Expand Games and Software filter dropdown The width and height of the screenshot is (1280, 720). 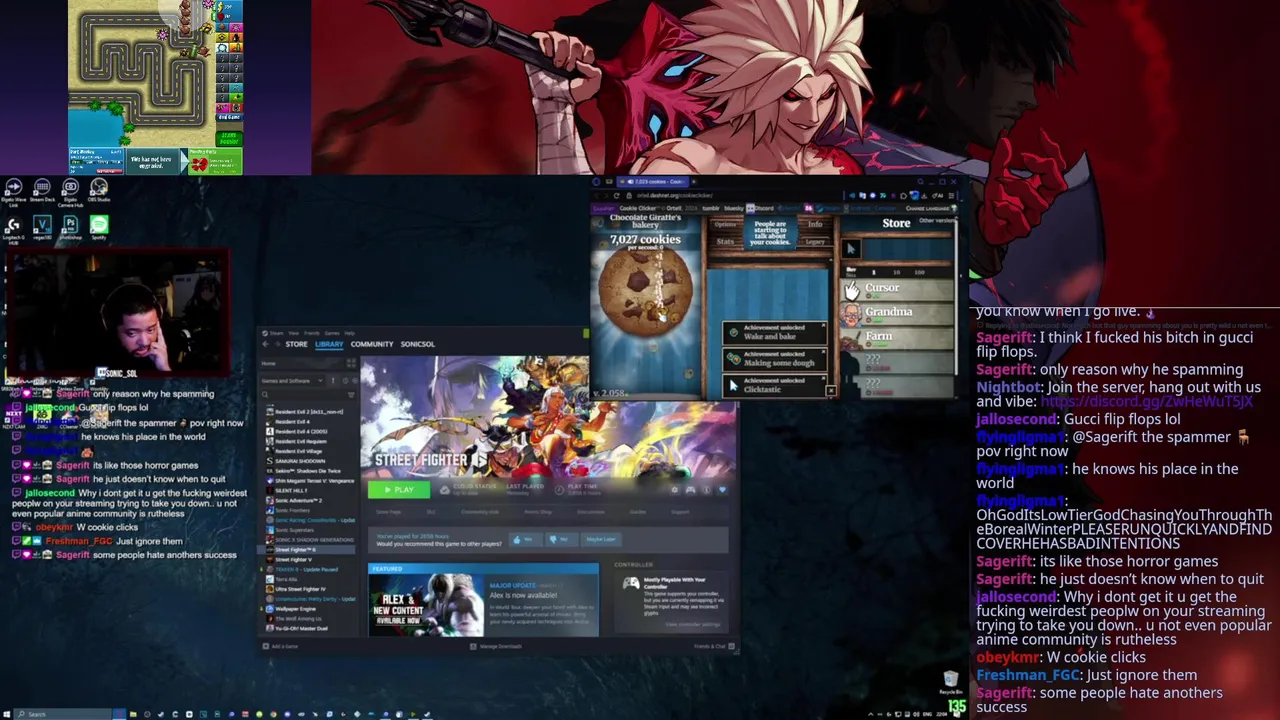(291, 381)
